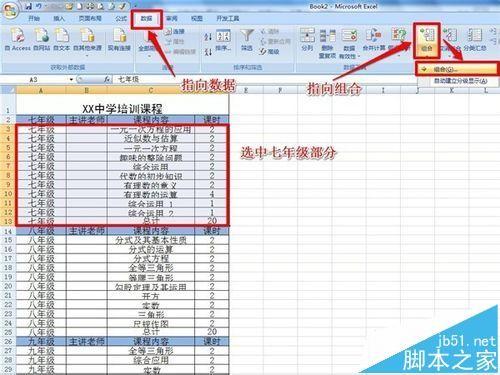
Task: Click the Office button orb
Action: pyautogui.click(x=10, y=10)
